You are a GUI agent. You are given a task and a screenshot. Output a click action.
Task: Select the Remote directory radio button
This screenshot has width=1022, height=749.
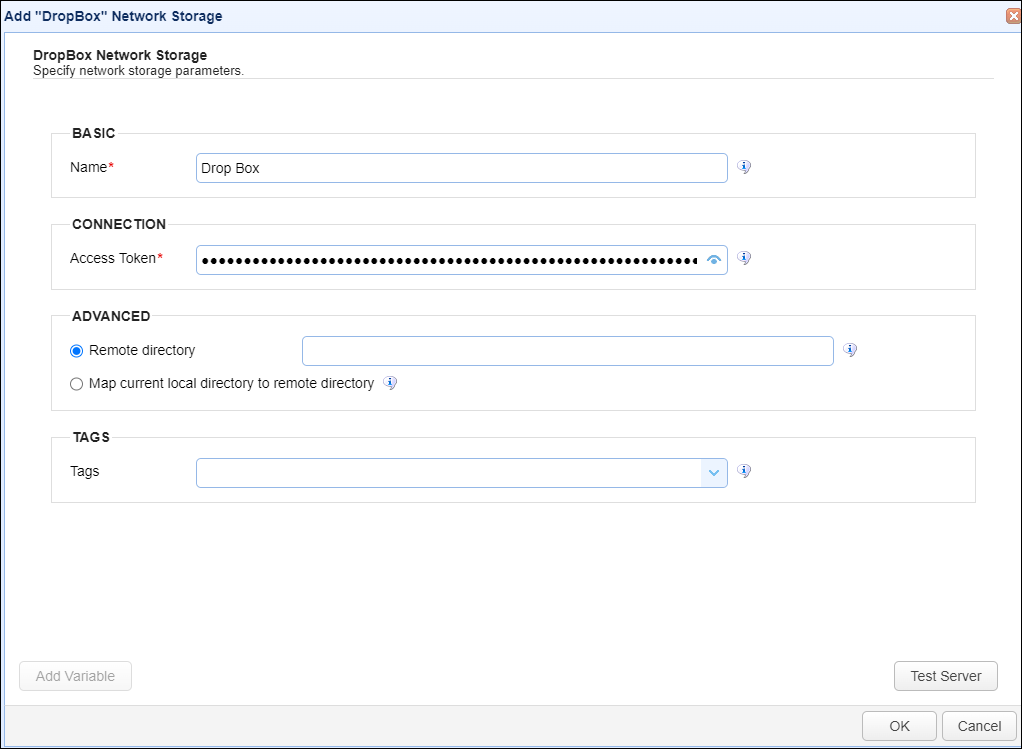tap(77, 351)
